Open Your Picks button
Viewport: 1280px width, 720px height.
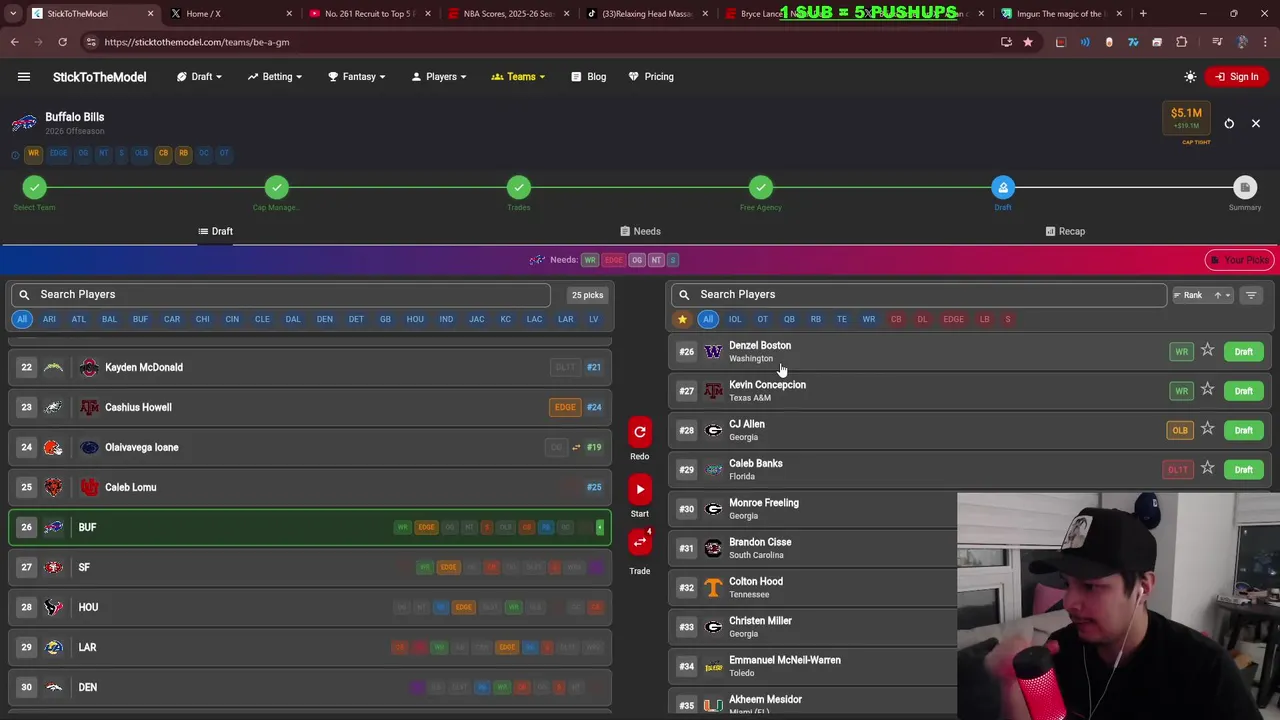(x=1239, y=260)
